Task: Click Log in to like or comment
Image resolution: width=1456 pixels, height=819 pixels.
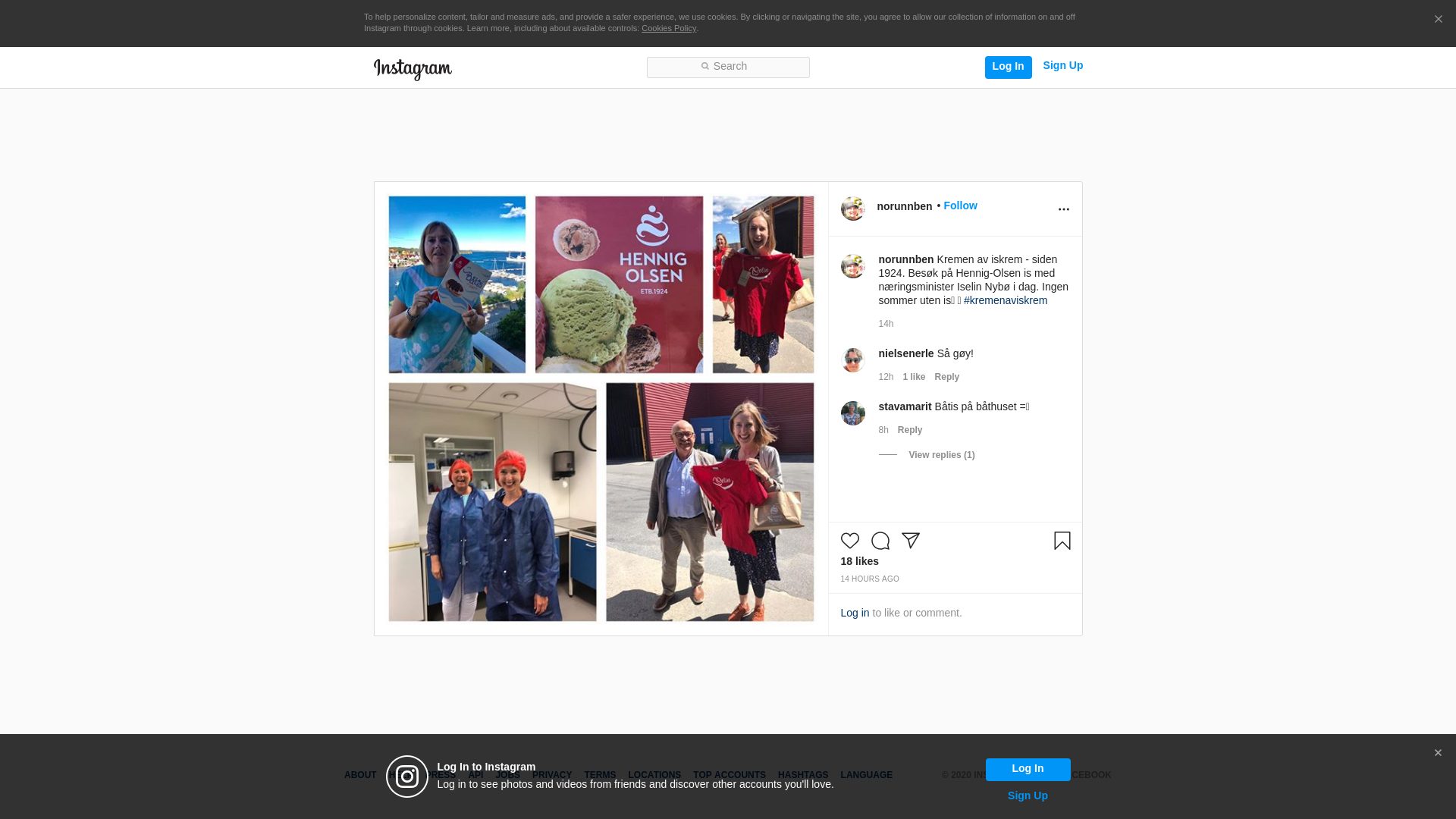Action: (855, 613)
